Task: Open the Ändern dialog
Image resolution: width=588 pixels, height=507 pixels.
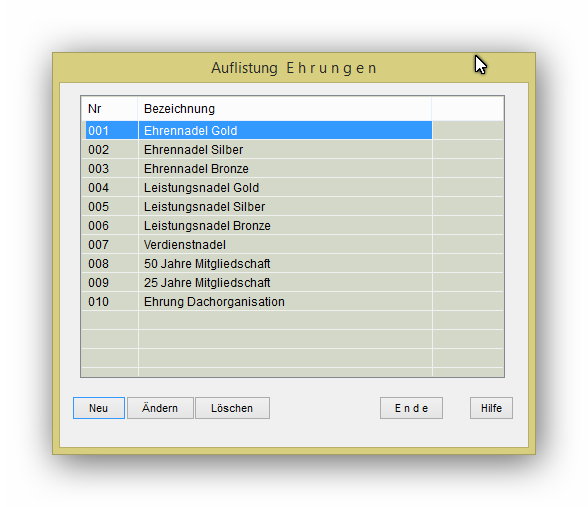Action: tap(160, 408)
